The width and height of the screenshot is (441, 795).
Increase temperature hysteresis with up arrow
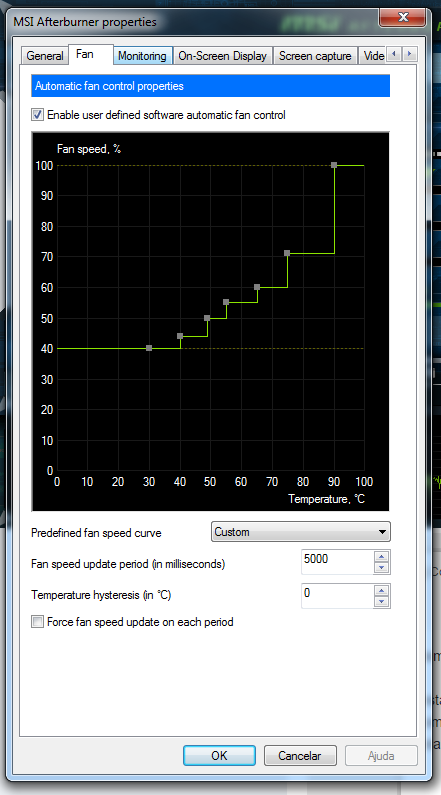[x=381, y=590]
